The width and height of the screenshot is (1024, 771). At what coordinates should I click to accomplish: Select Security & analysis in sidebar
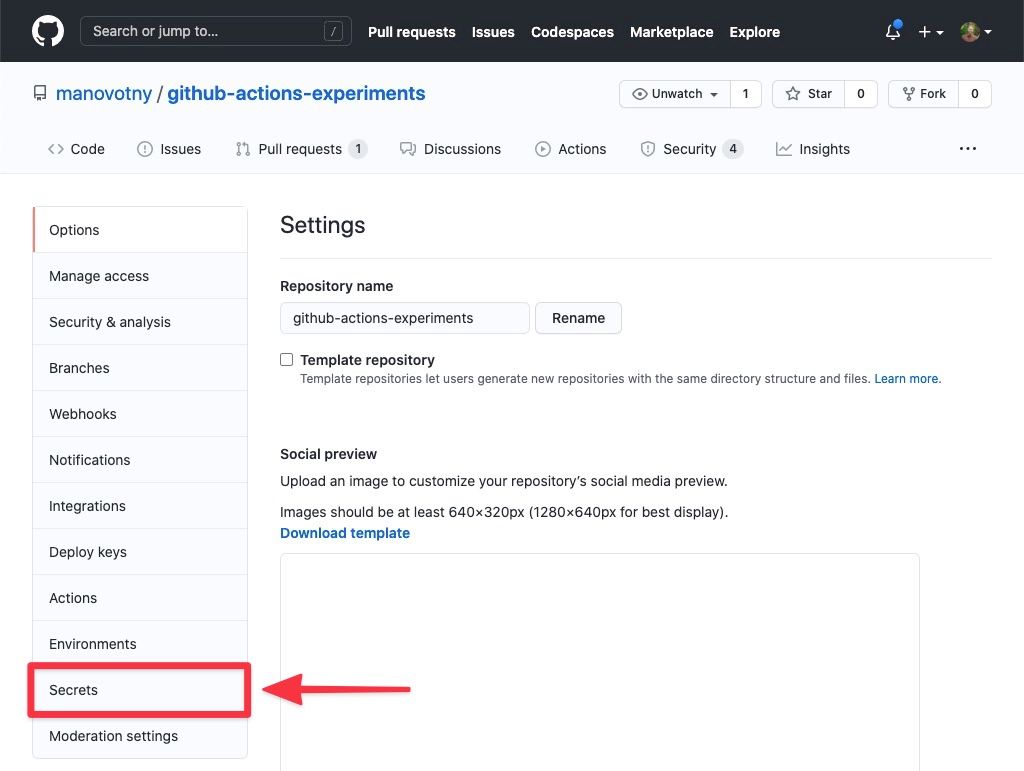point(140,322)
